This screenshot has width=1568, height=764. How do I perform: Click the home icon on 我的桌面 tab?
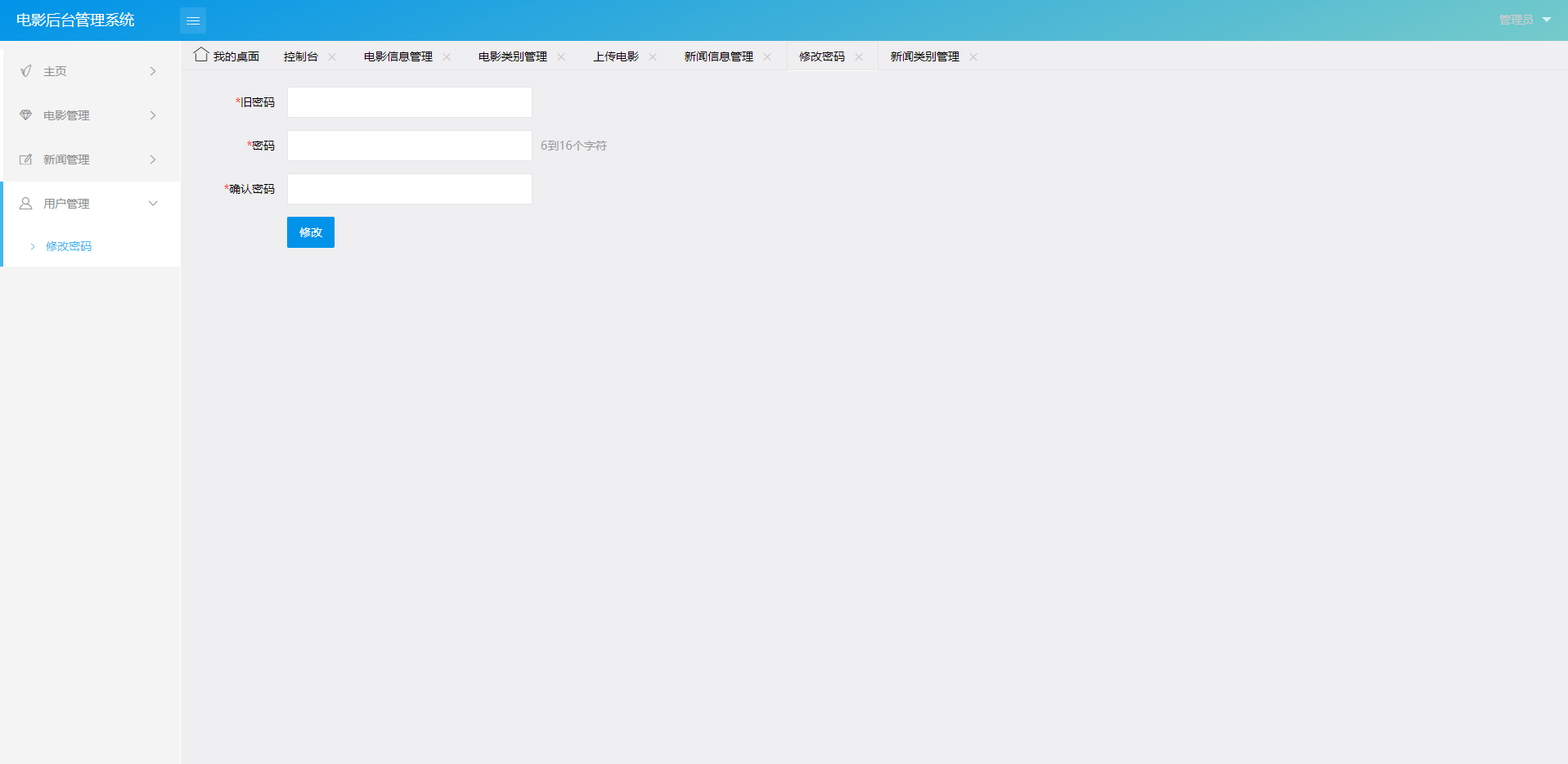pyautogui.click(x=201, y=54)
